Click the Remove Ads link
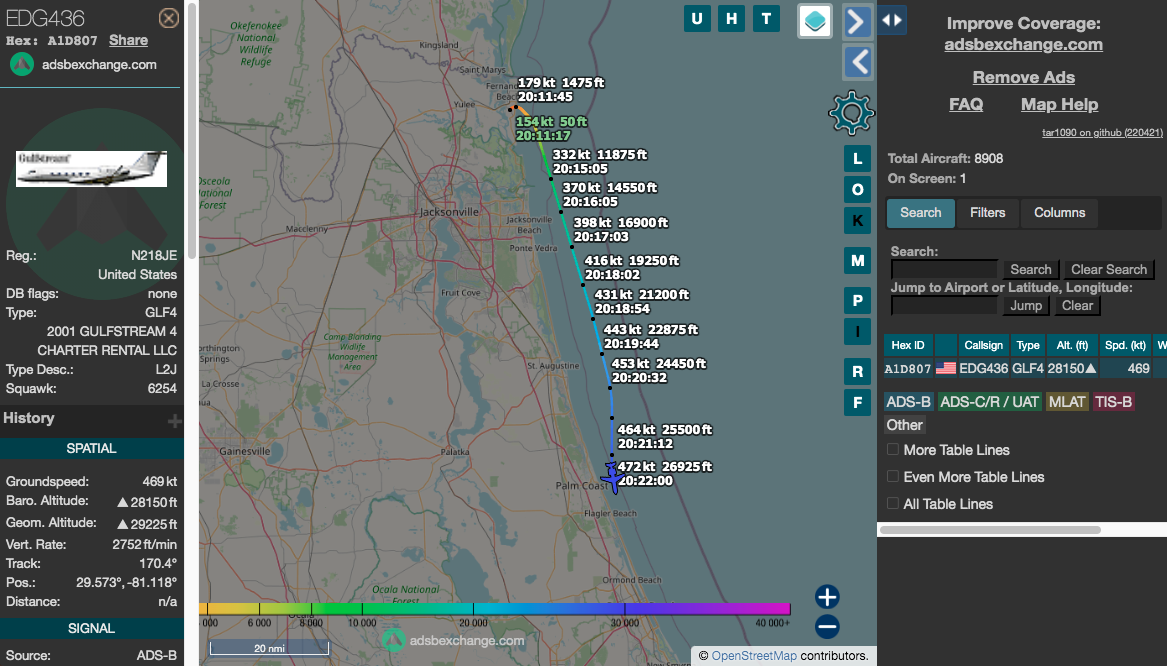 pyautogui.click(x=1023, y=77)
